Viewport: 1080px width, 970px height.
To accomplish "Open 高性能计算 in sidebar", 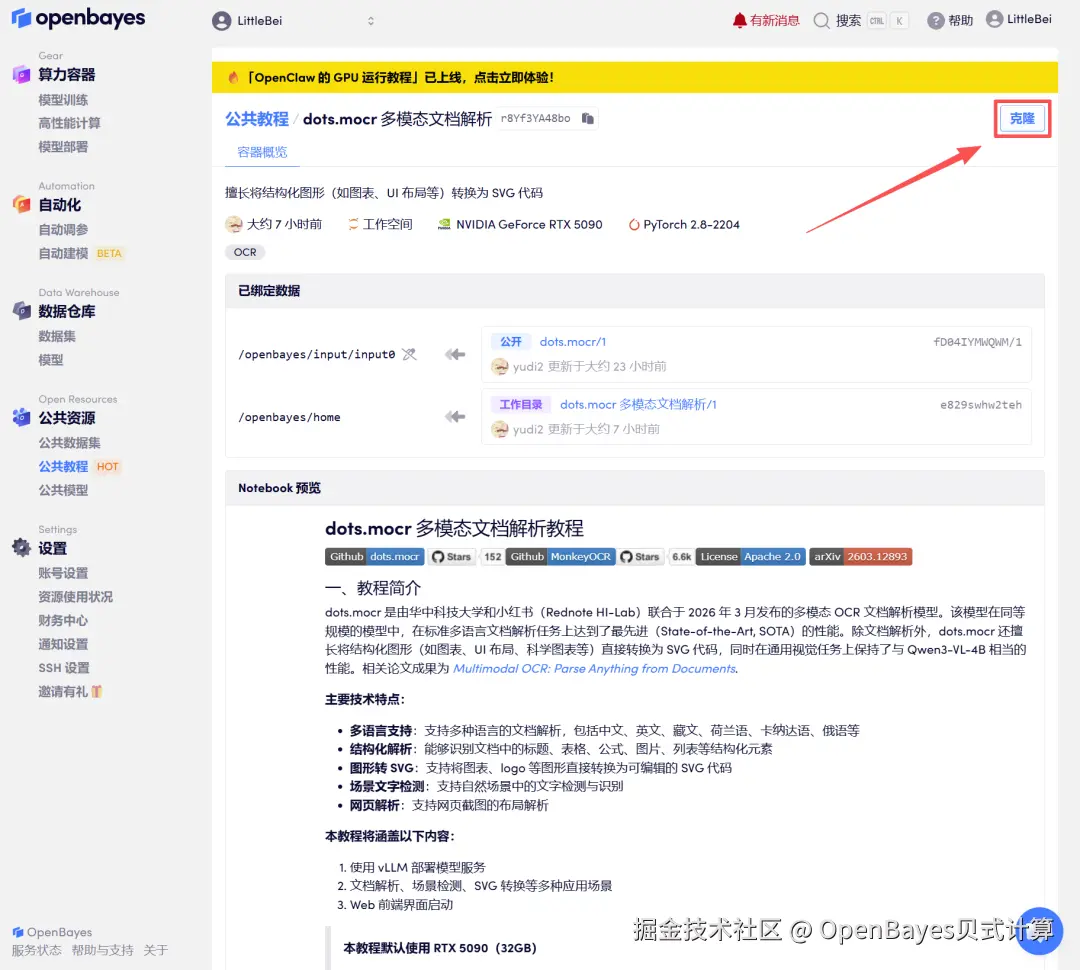I will click(69, 123).
